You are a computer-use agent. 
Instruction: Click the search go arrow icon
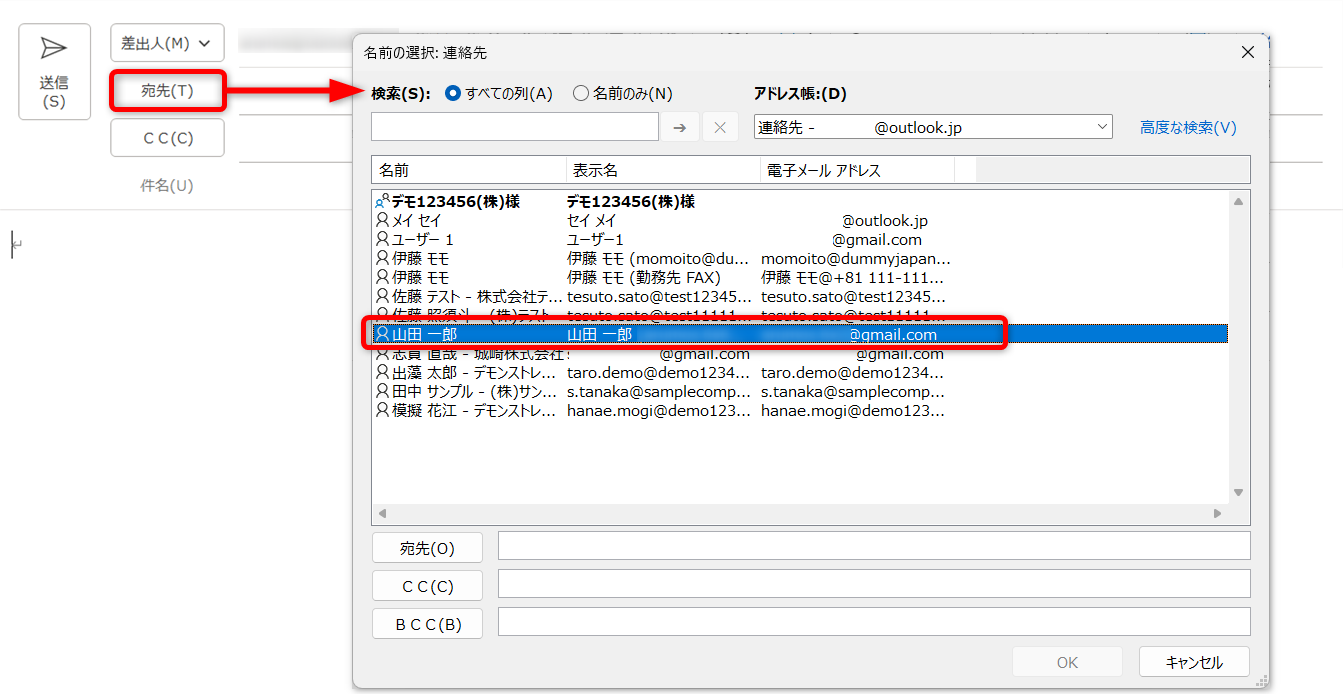point(679,127)
